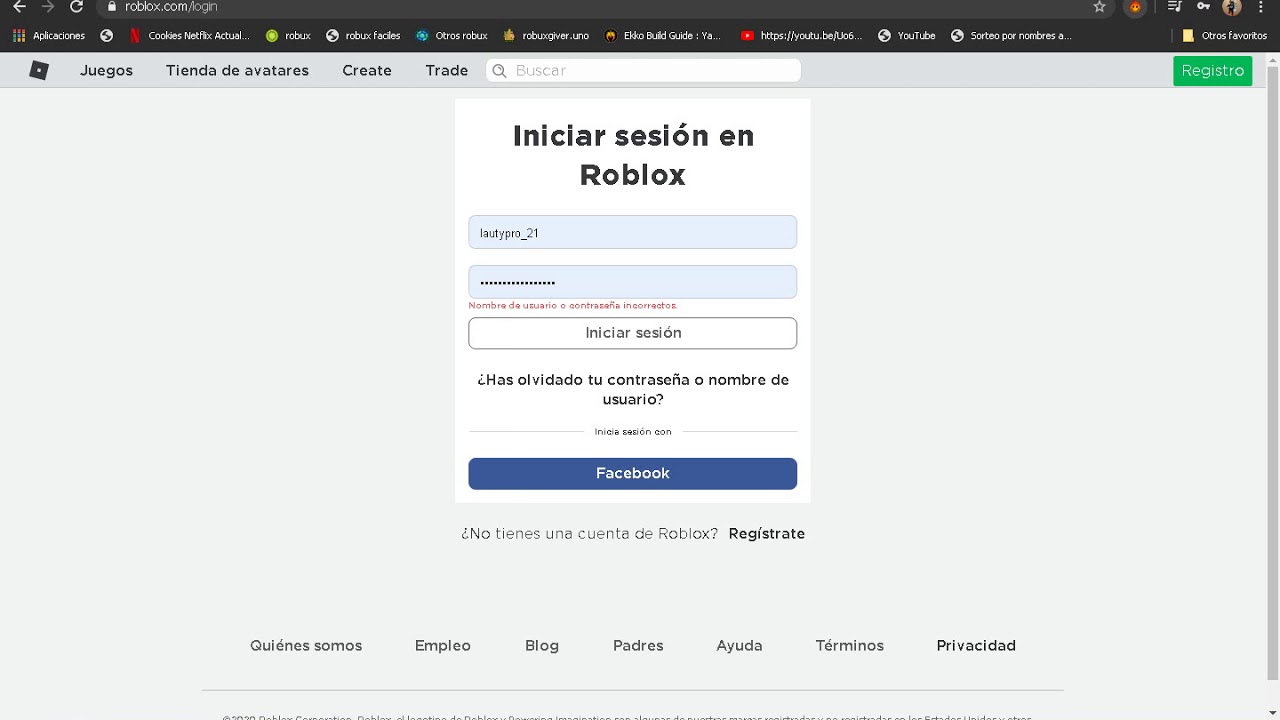Click the browser forward arrow

[47, 6]
